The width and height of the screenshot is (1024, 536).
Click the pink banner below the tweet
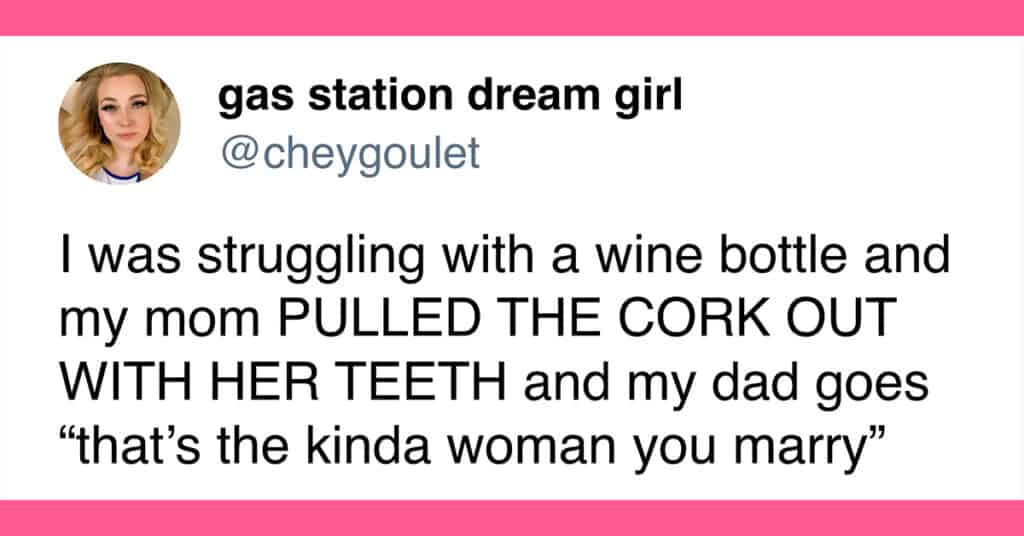[x=512, y=518]
